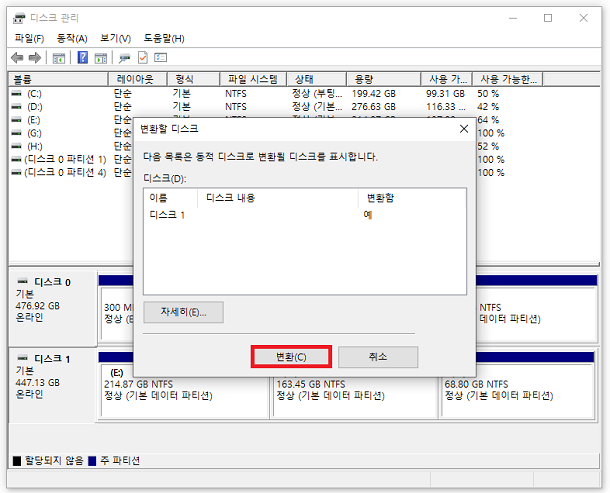
Task: Toggle the action pane toolbar icon
Action: point(101,58)
